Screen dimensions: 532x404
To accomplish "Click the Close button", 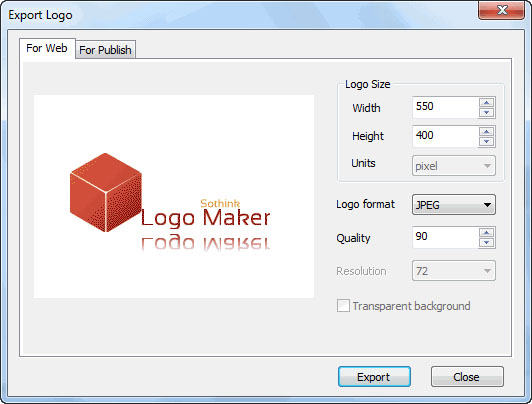I will point(467,377).
